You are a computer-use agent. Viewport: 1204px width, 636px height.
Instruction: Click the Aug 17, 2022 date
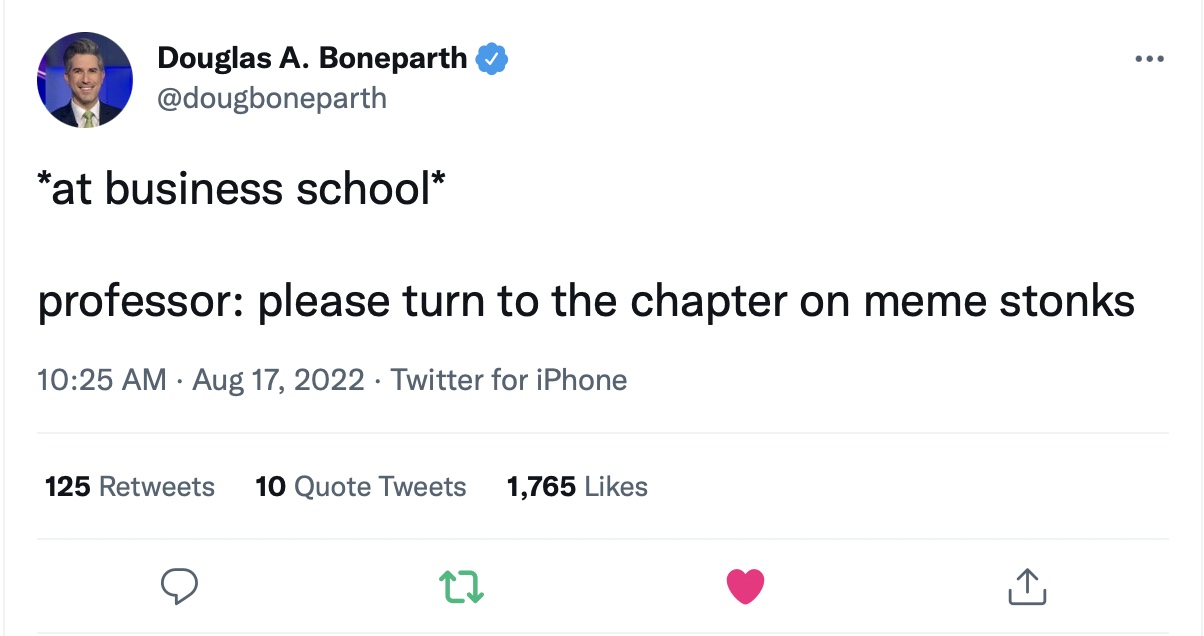coord(278,380)
